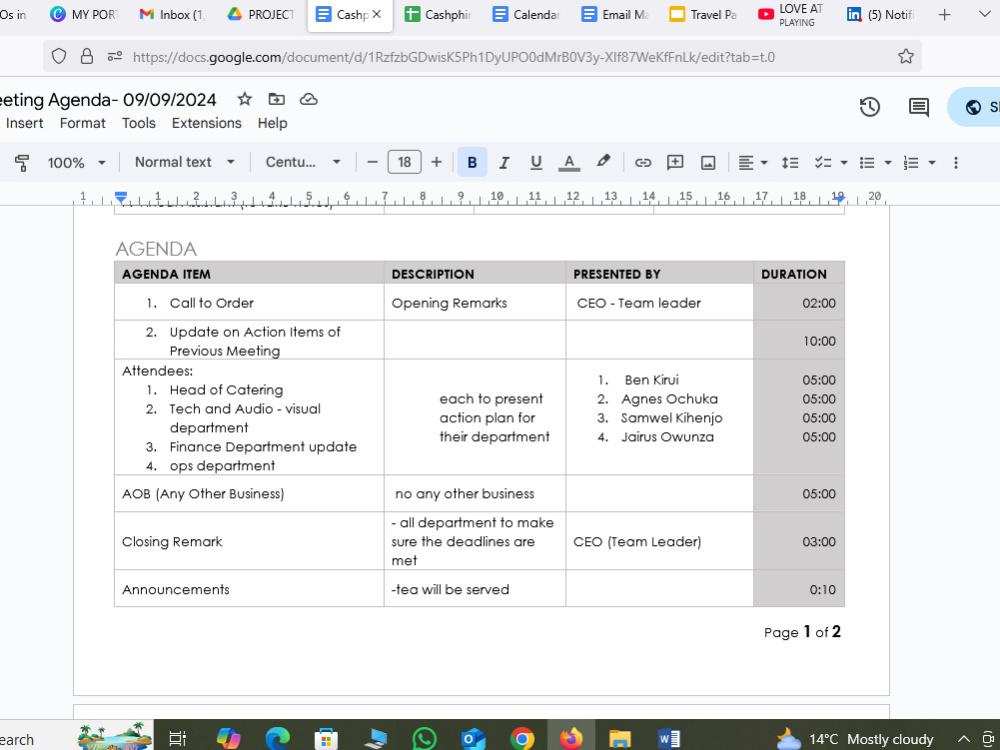Click the bulleted list icon
Image resolution: width=1000 pixels, height=750 pixels.
click(x=867, y=163)
